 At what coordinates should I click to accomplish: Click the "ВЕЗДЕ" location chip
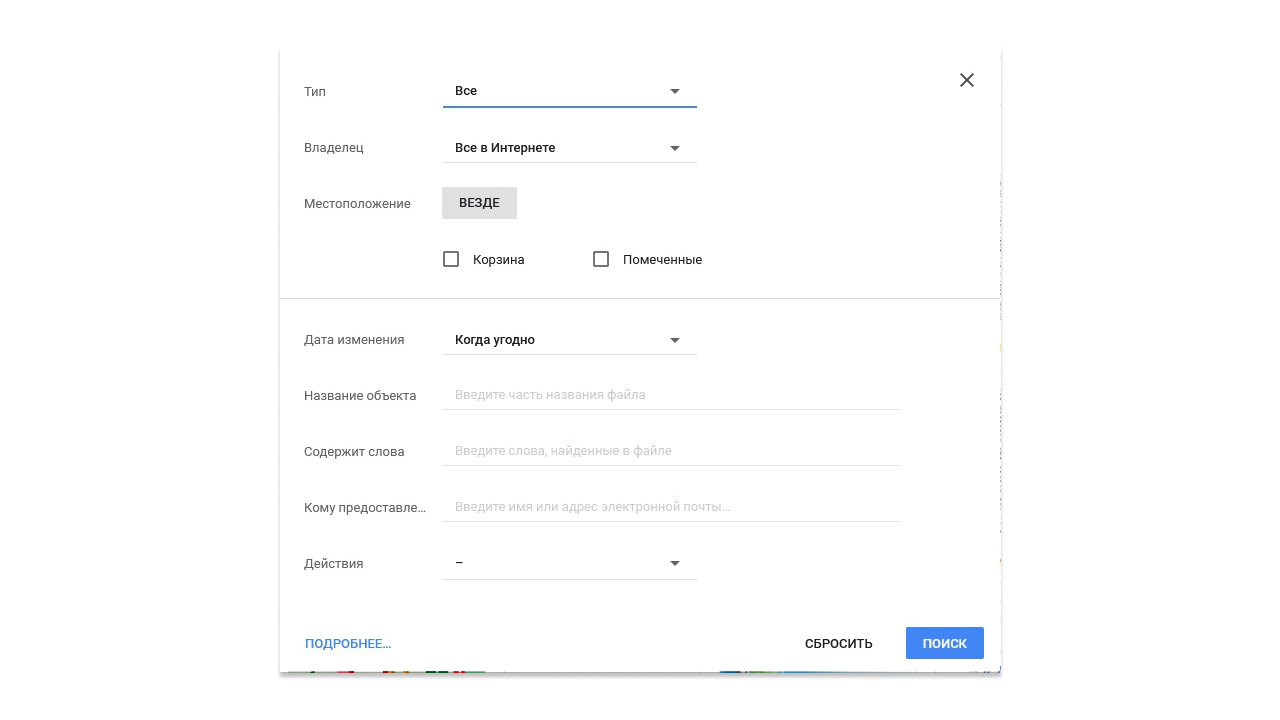click(x=479, y=202)
